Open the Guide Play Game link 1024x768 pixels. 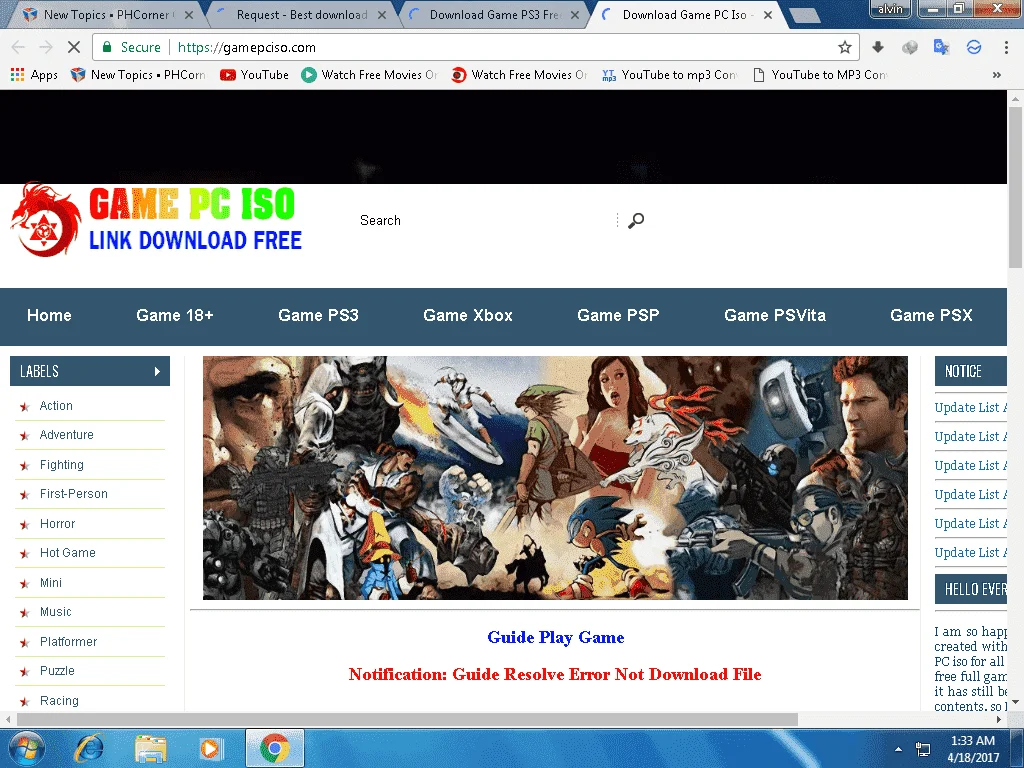coord(556,637)
